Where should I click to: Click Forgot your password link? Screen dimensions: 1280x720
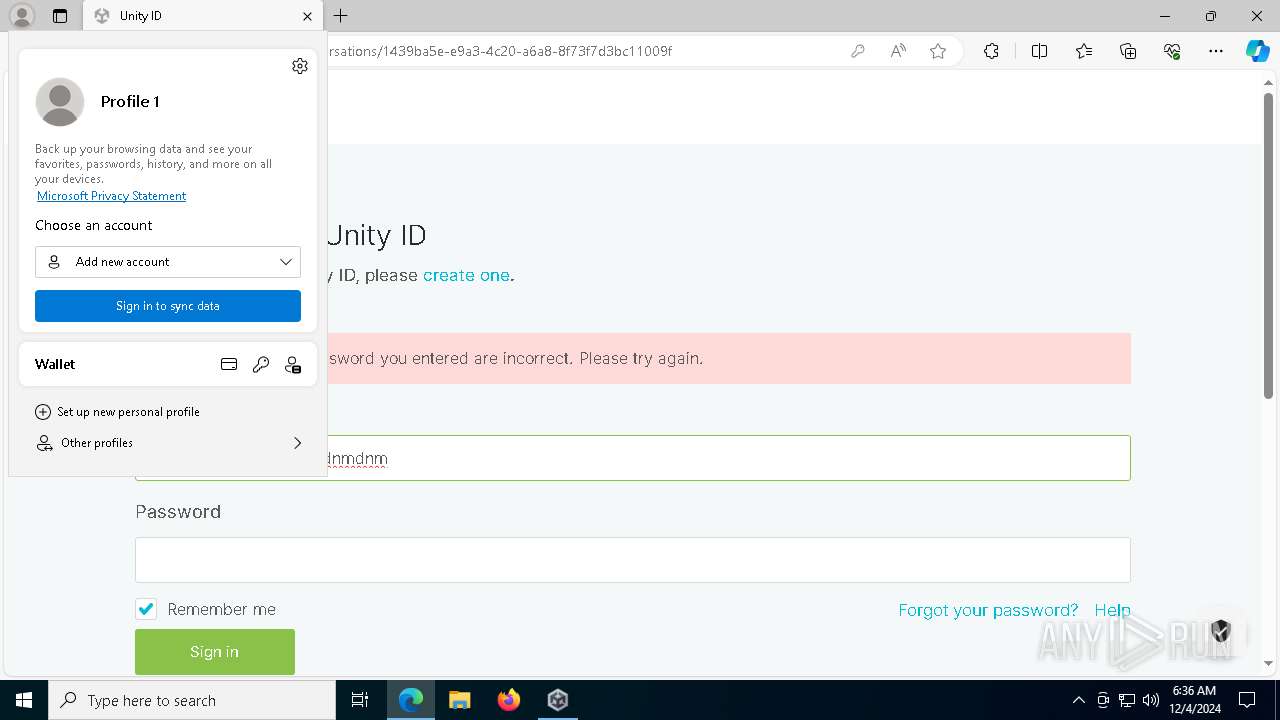(988, 610)
